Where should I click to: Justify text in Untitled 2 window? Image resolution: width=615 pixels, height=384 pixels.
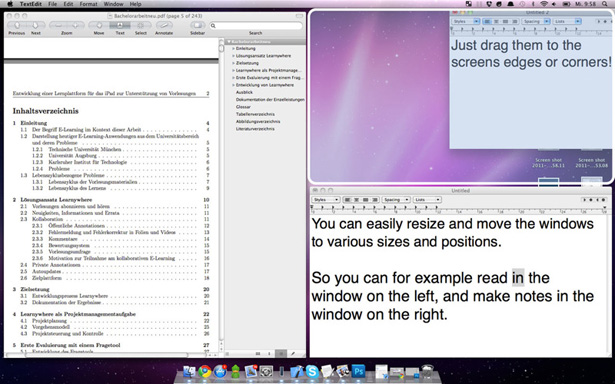tap(505, 21)
